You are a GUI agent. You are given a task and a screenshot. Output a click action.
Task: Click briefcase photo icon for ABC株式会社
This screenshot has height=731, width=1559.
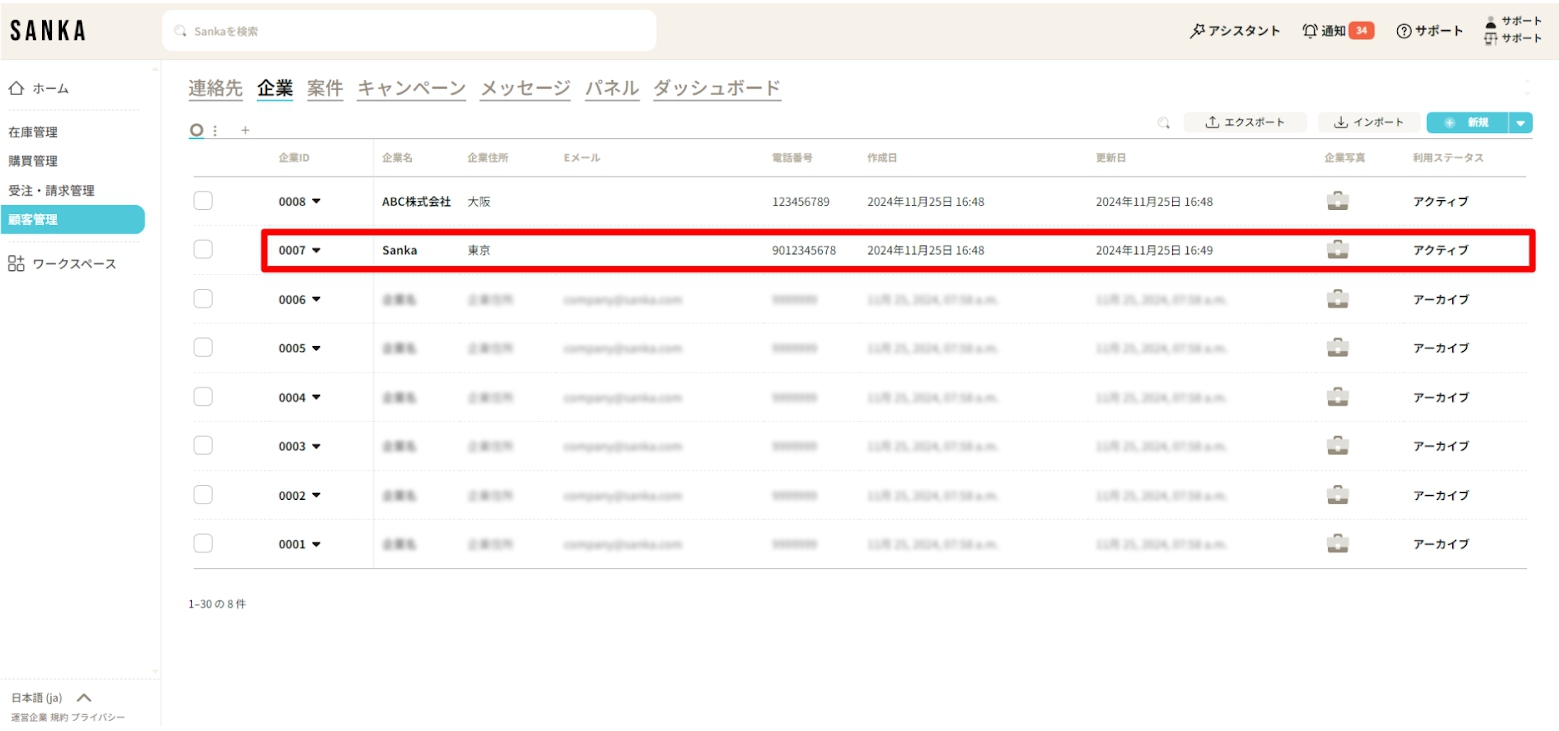coord(1337,201)
